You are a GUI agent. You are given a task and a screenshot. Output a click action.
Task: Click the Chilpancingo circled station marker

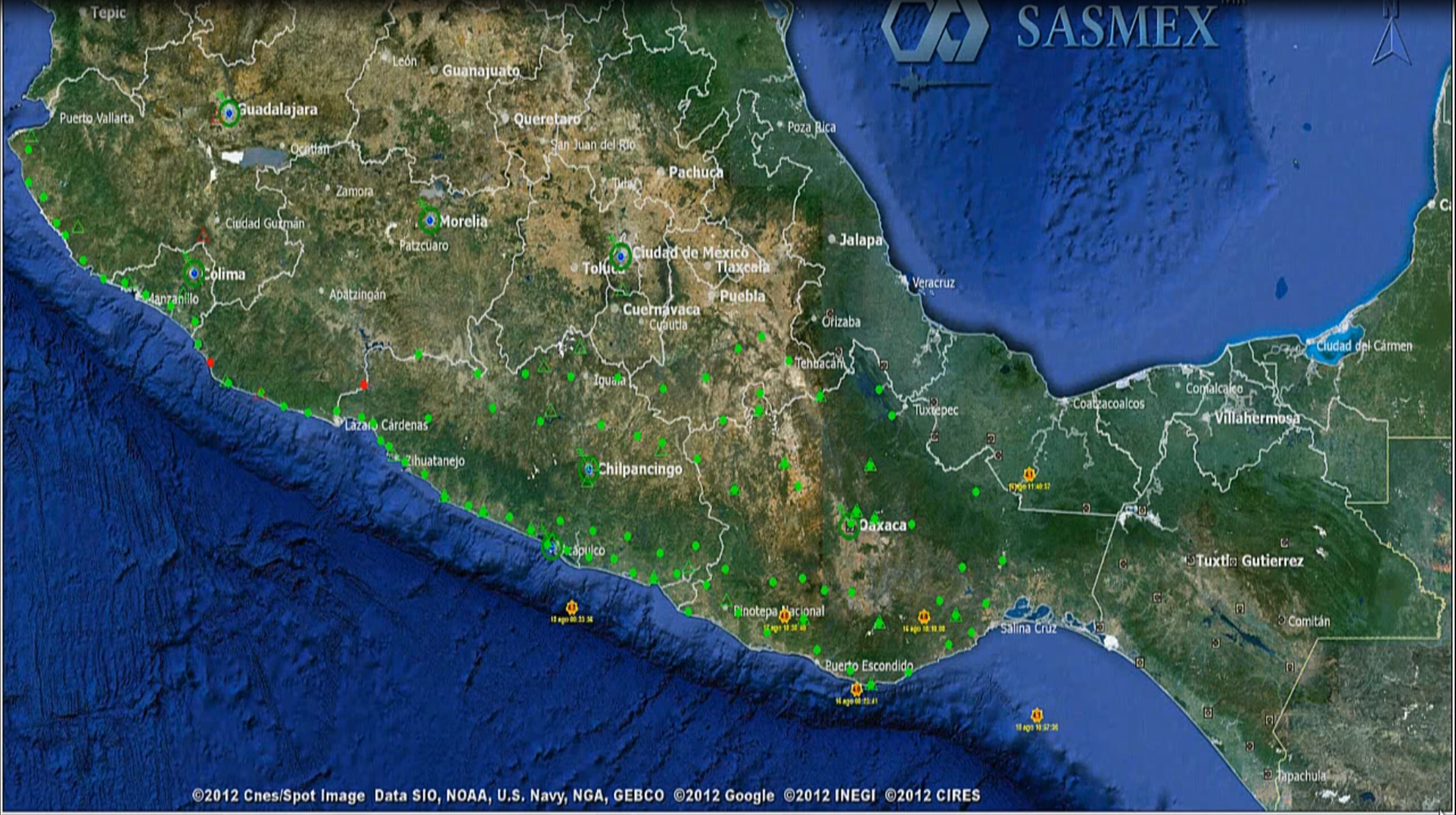tap(588, 470)
